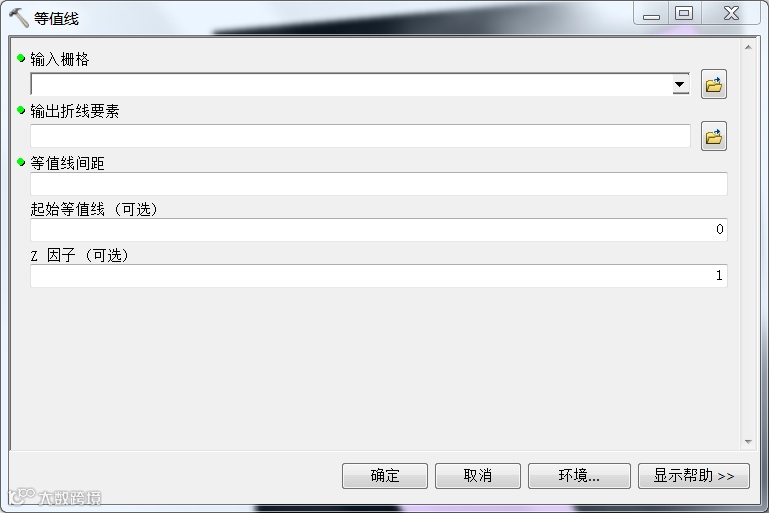Maximize the 等值线 dialog window
This screenshot has width=769, height=513.
point(684,13)
